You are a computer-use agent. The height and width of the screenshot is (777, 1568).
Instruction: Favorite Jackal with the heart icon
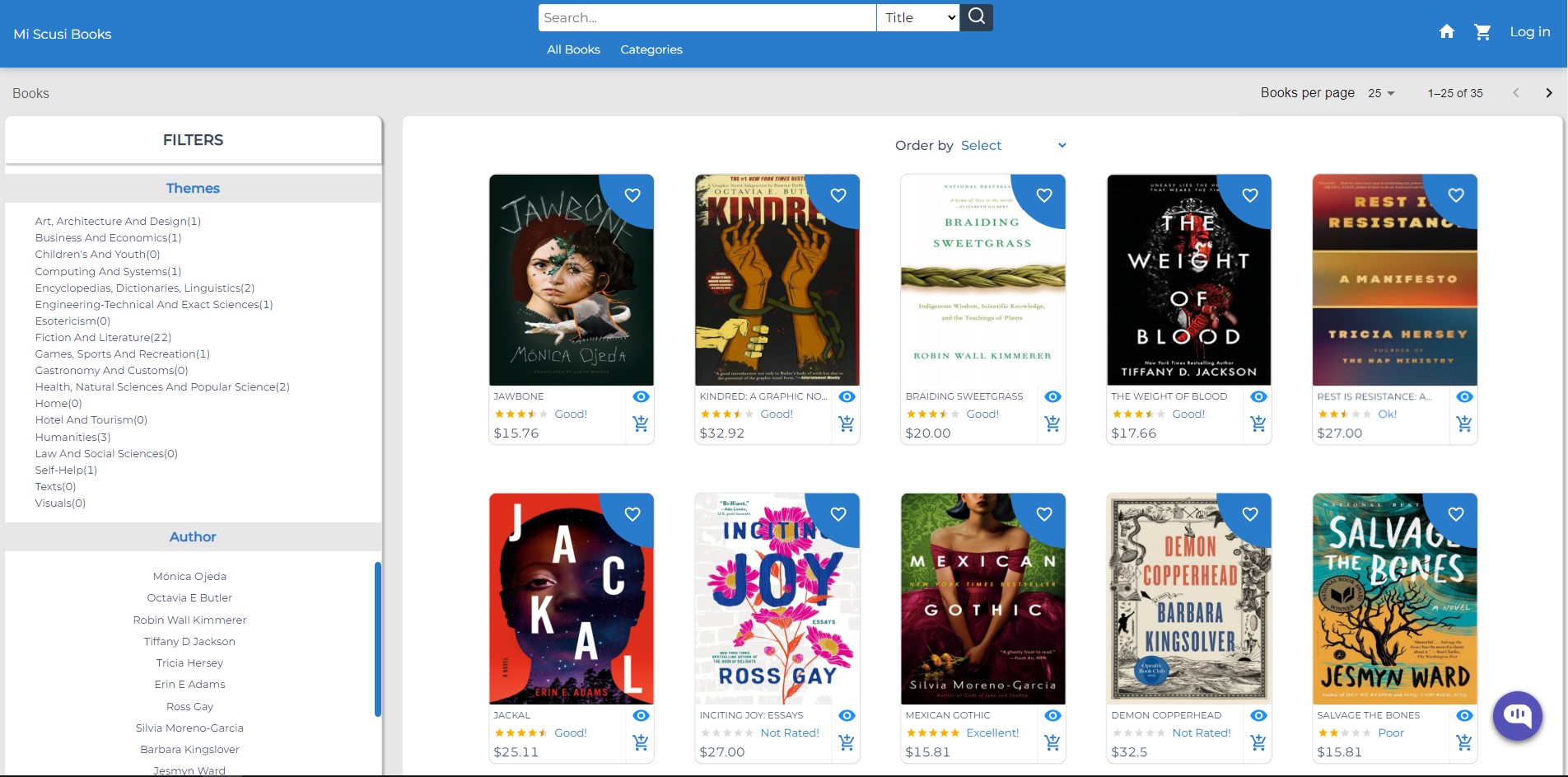click(632, 514)
